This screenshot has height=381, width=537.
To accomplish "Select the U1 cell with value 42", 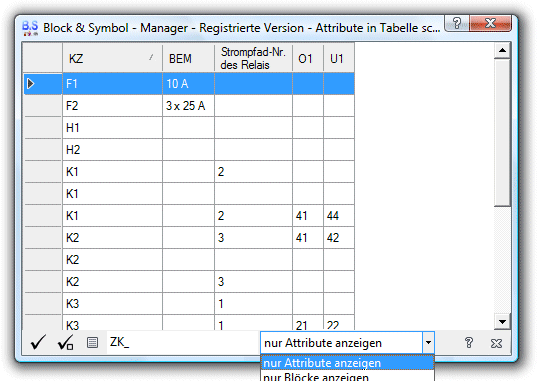I will pyautogui.click(x=339, y=237).
